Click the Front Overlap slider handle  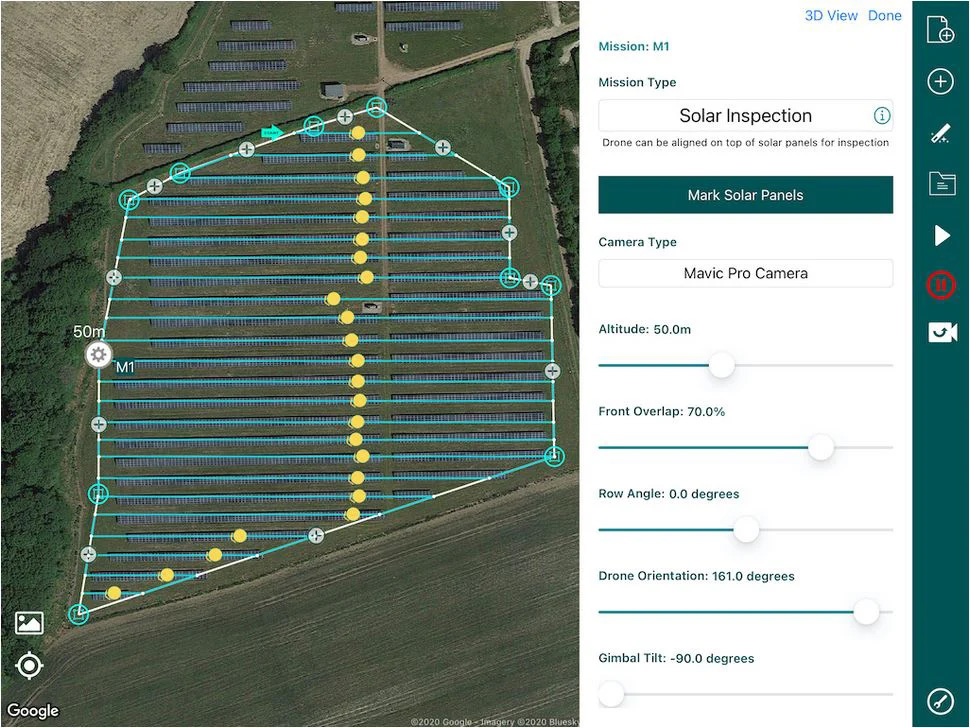click(821, 448)
